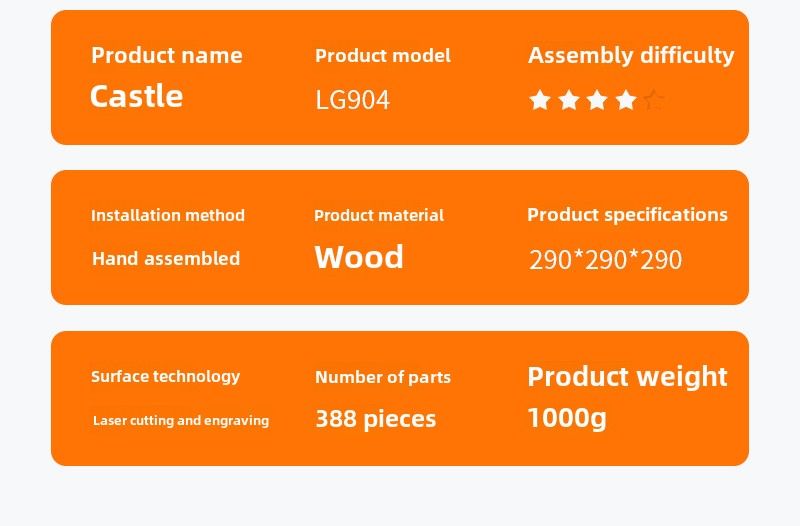The height and width of the screenshot is (526, 800).
Task: Click the "Product model" heading
Action: [x=382, y=55]
